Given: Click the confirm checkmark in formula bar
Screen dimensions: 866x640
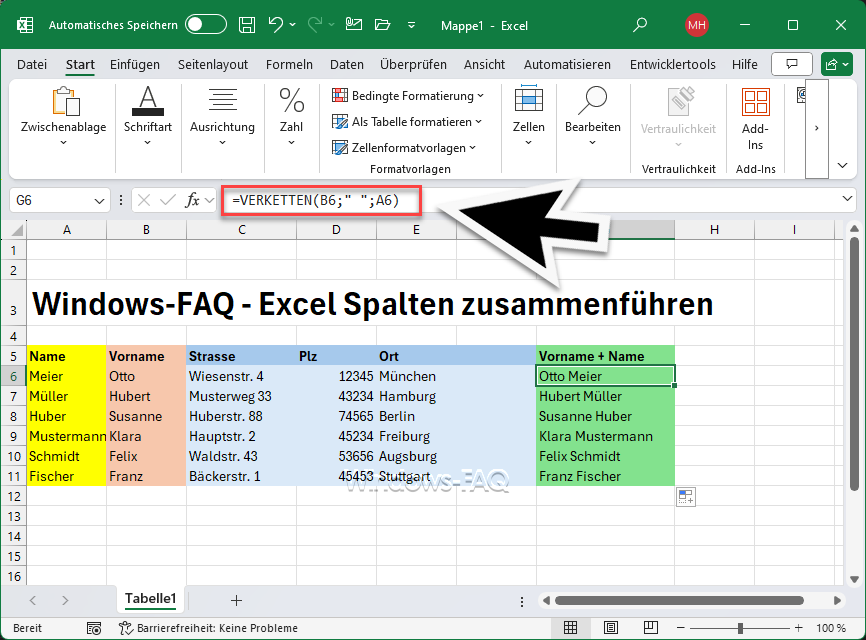Looking at the screenshot, I should pyautogui.click(x=168, y=200).
